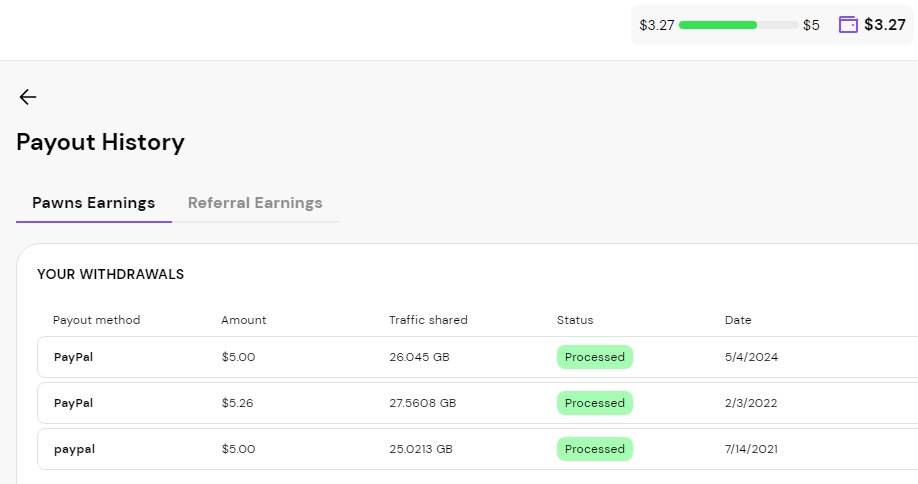Click the Traffic shared column header
The image size is (918, 484).
click(428, 320)
